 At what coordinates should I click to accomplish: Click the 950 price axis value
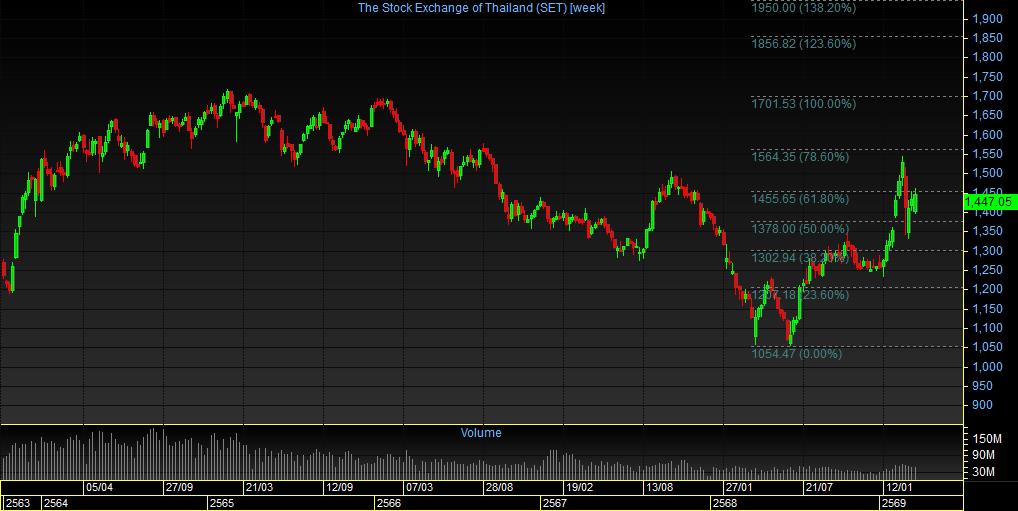[x=983, y=386]
